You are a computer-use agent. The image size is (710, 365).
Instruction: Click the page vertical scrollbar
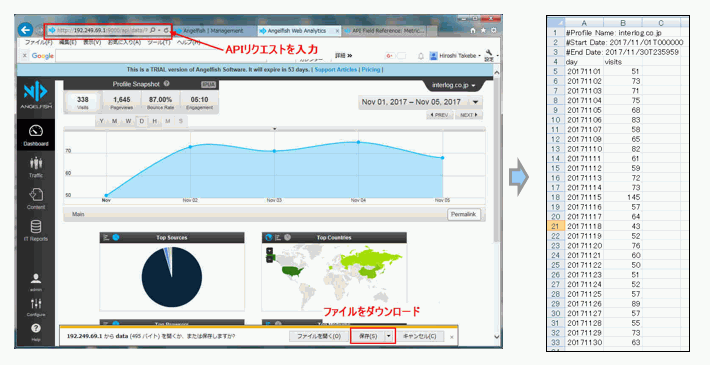pyautogui.click(x=497, y=204)
